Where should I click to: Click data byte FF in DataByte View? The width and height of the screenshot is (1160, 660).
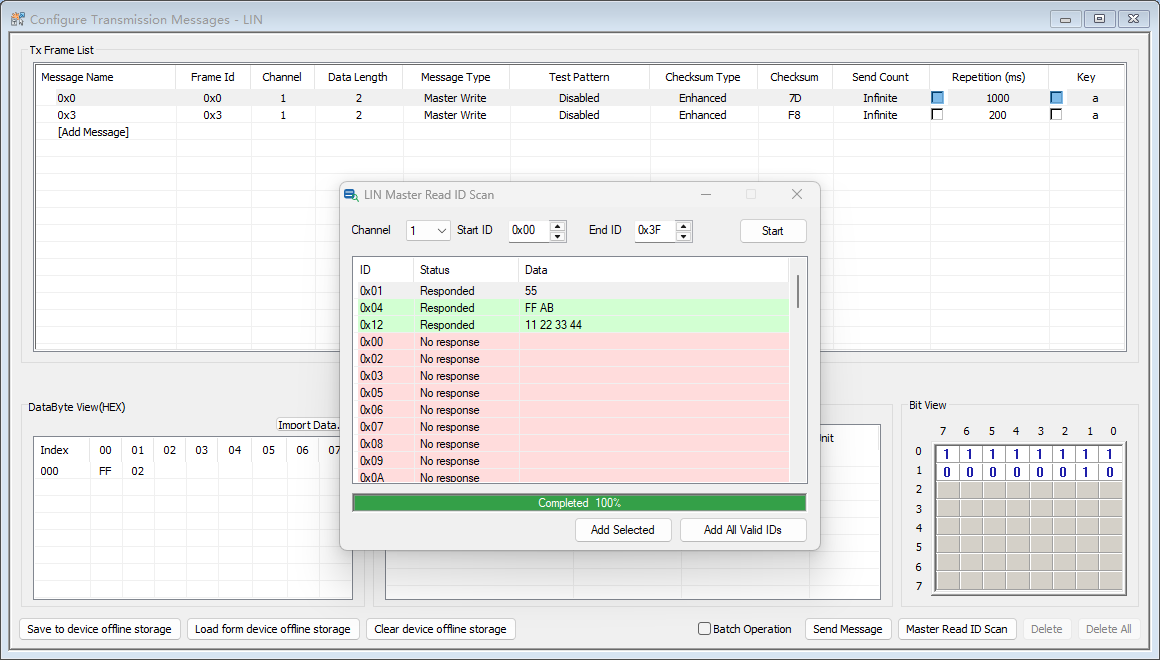tap(105, 471)
